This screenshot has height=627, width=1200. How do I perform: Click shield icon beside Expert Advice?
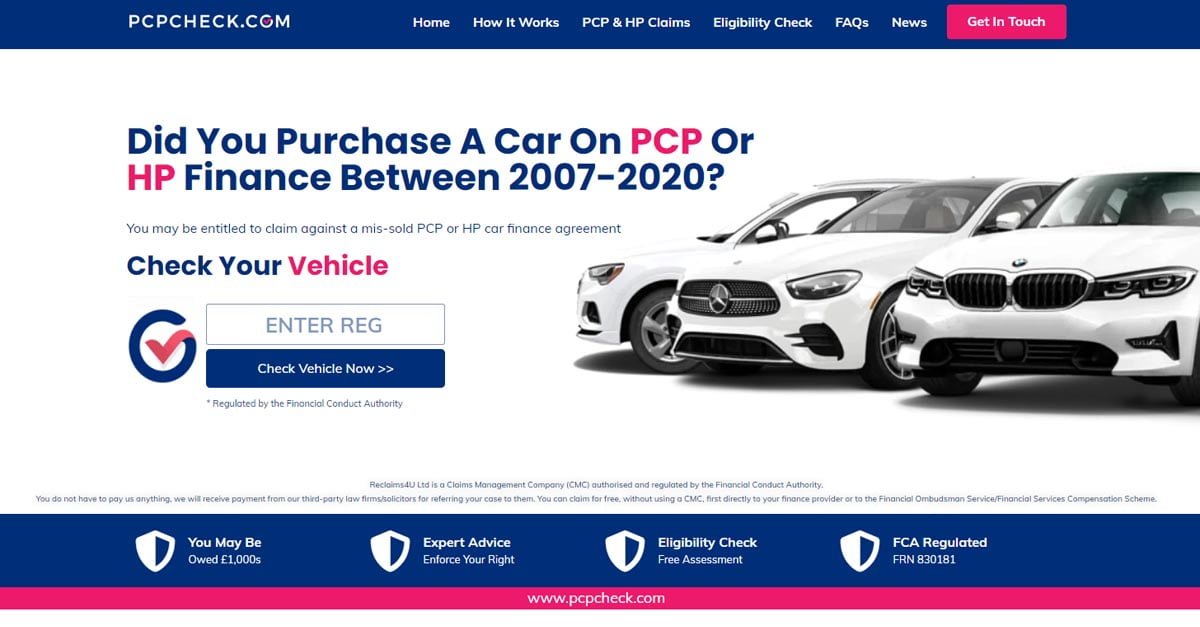click(390, 551)
